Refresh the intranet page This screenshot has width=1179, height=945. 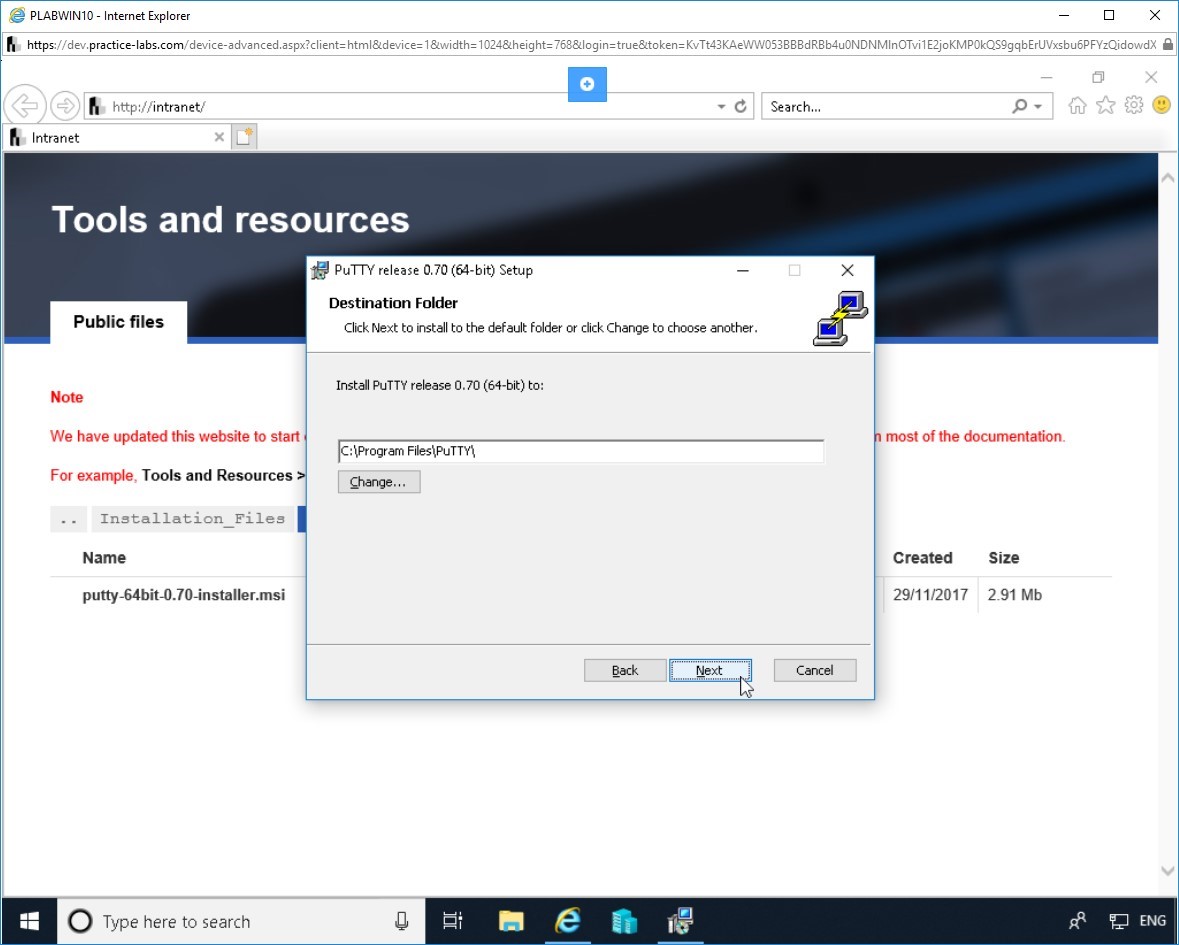pos(741,107)
